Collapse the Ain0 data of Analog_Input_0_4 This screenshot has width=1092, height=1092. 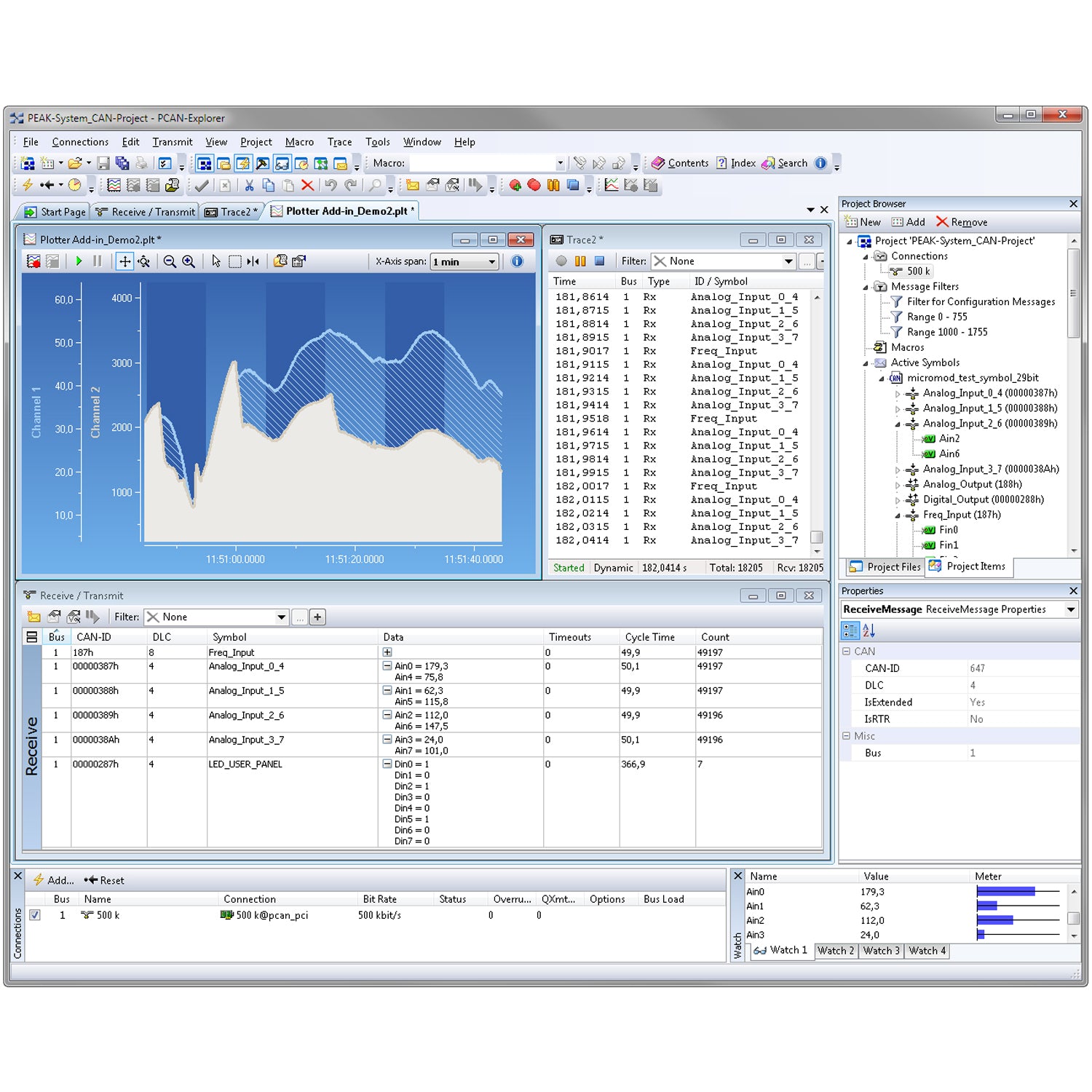(x=387, y=666)
